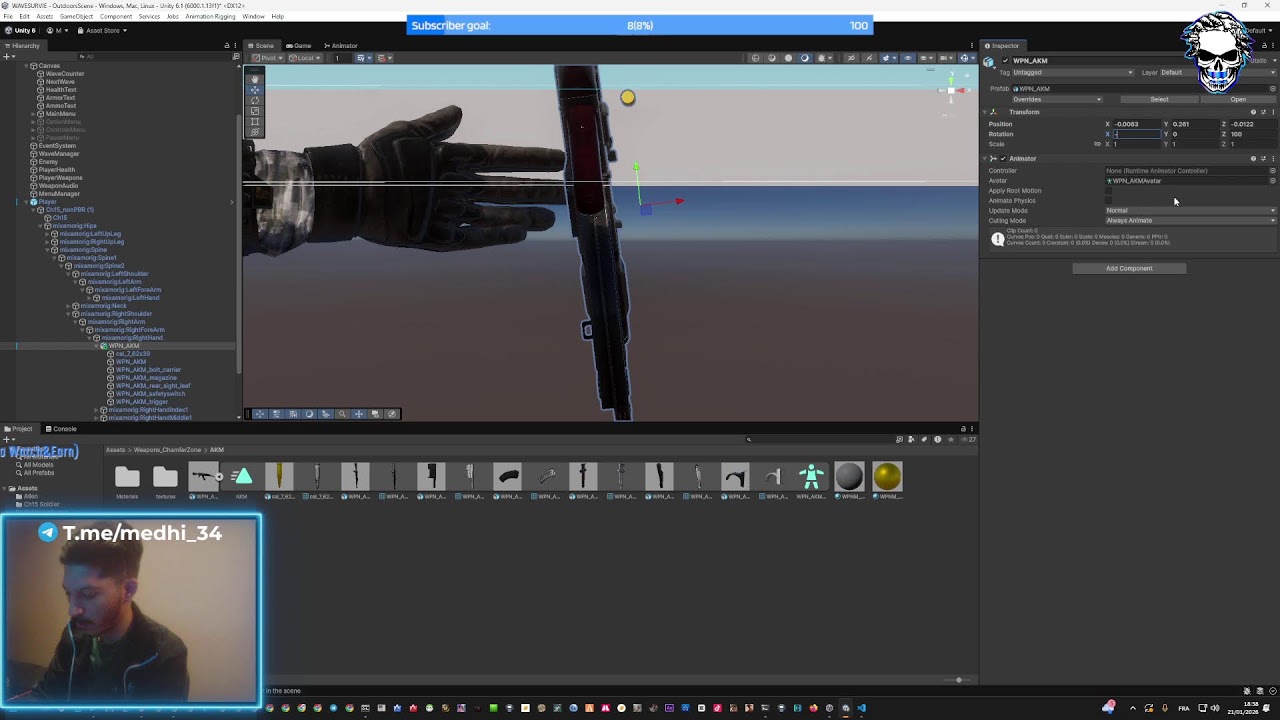Open the Transform component options menu
The width and height of the screenshot is (1280, 720).
pyautogui.click(x=1273, y=112)
